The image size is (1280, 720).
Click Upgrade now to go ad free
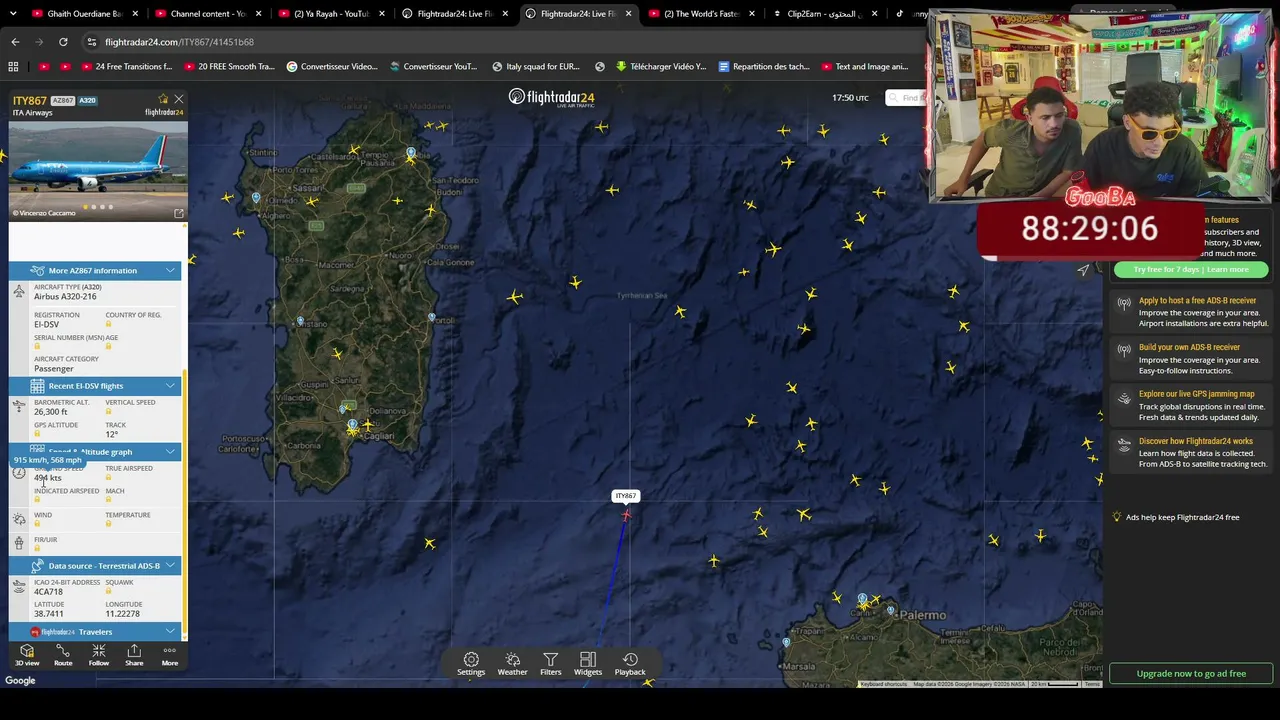[x=1191, y=673]
